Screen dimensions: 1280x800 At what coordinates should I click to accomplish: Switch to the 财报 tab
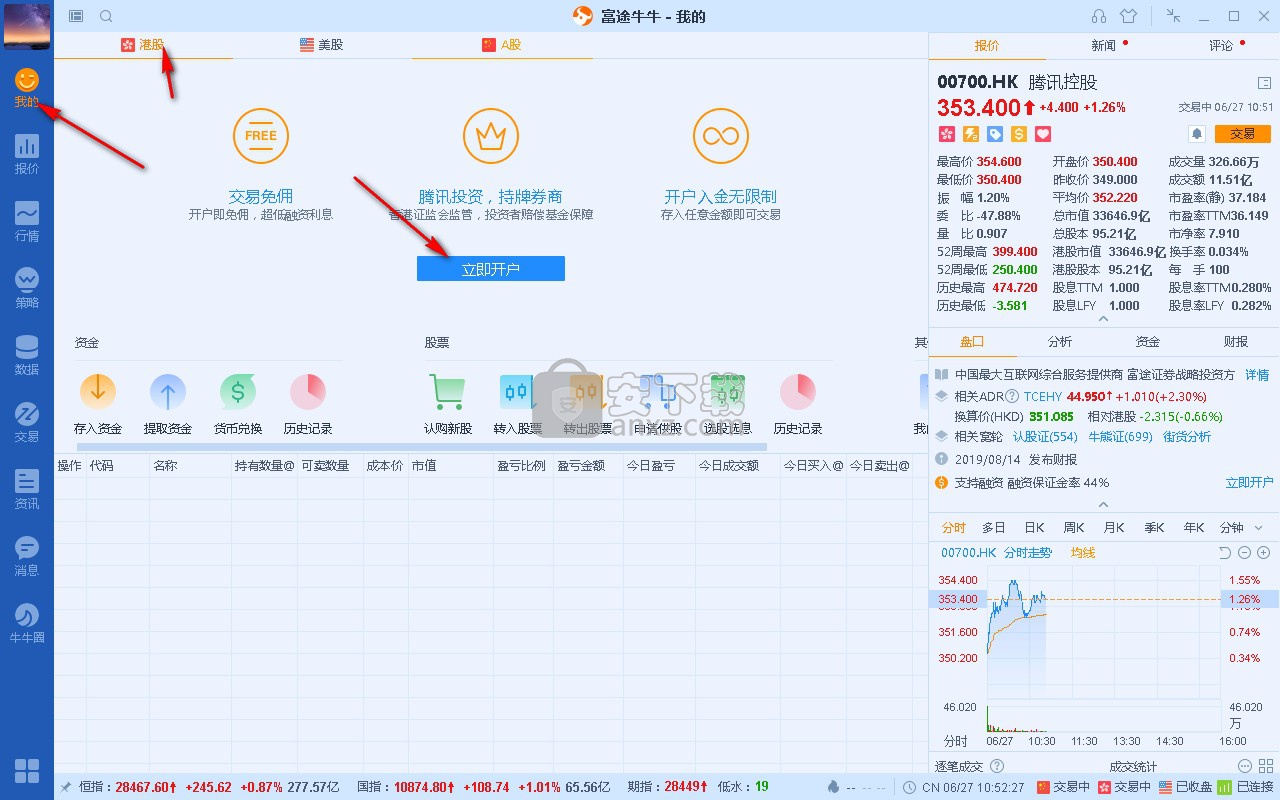[1236, 342]
